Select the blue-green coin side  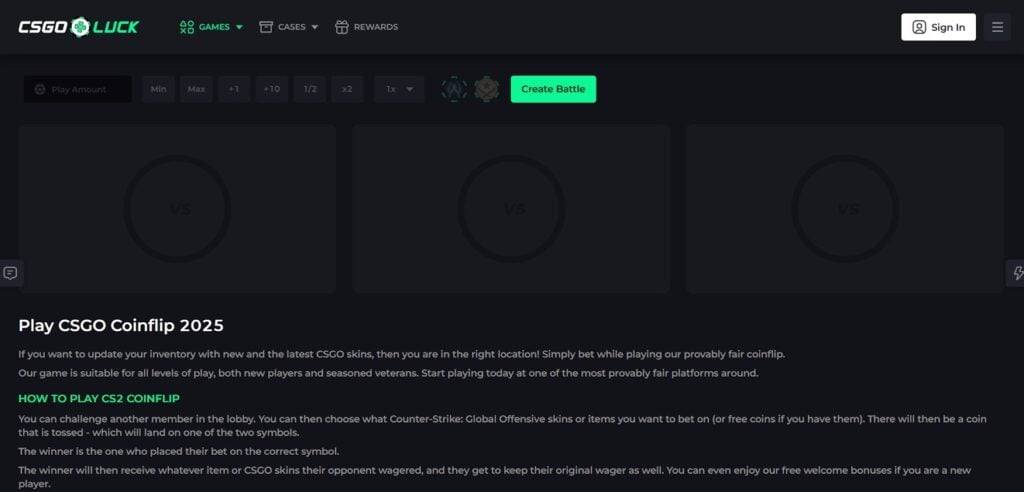pos(454,89)
